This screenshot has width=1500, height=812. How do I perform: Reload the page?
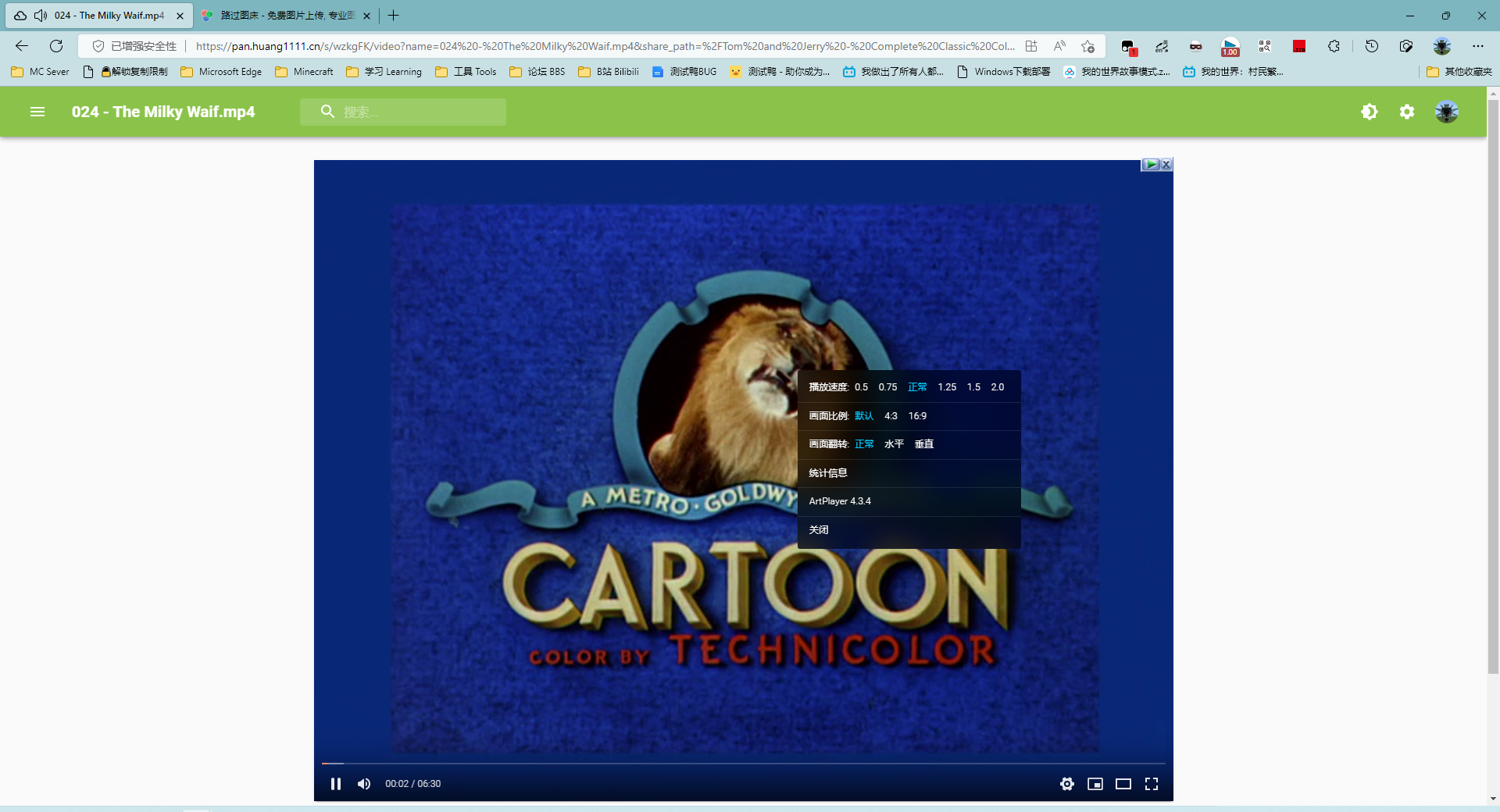[x=56, y=46]
